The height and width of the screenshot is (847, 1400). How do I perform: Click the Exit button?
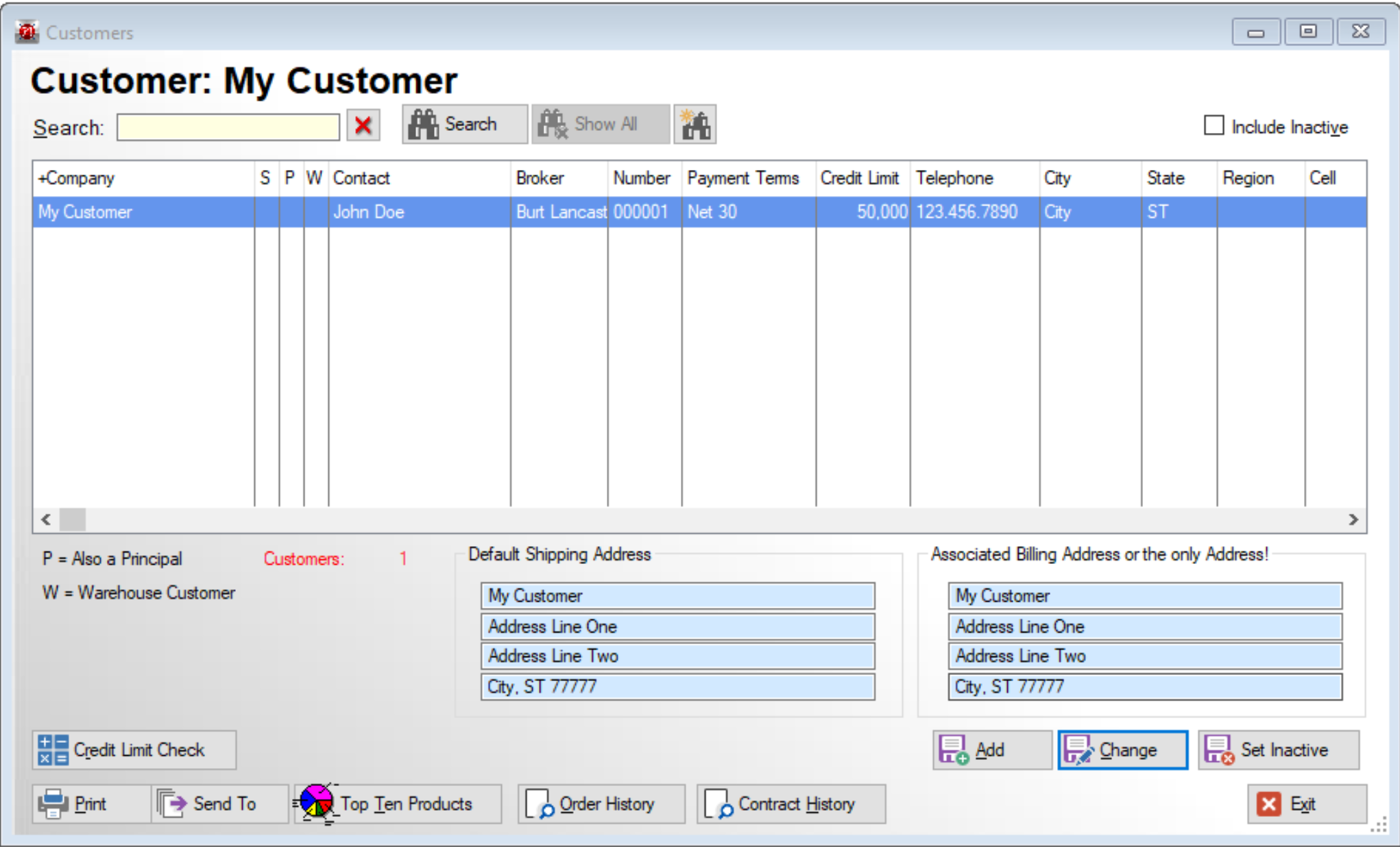pyautogui.click(x=1307, y=804)
